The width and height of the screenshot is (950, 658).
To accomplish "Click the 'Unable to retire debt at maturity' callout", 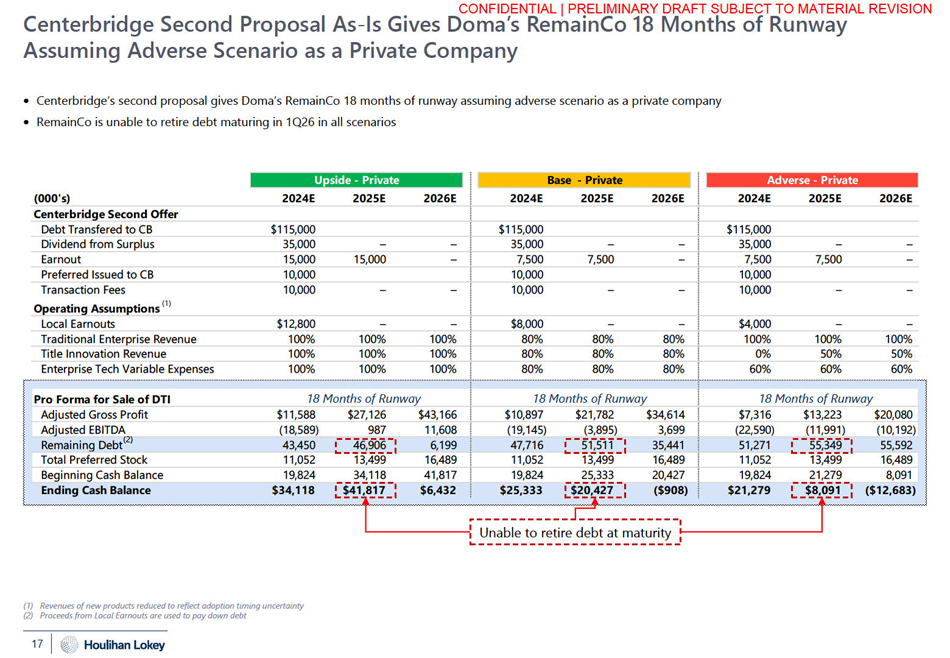I will pos(575,533).
